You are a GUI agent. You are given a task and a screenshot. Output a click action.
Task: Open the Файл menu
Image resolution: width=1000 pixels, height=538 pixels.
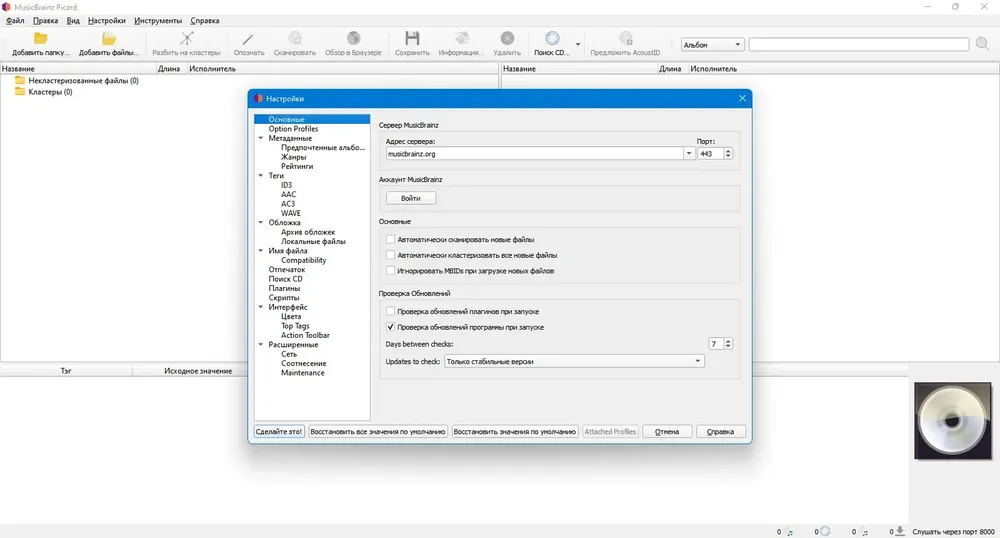pyautogui.click(x=15, y=20)
